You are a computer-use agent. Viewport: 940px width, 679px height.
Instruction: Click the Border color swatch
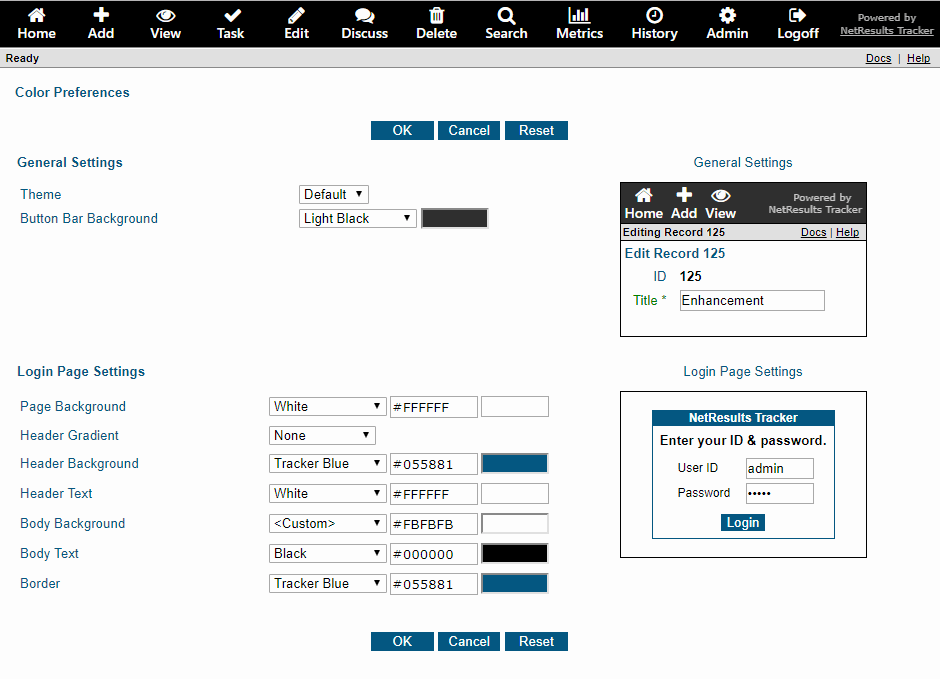pos(515,583)
